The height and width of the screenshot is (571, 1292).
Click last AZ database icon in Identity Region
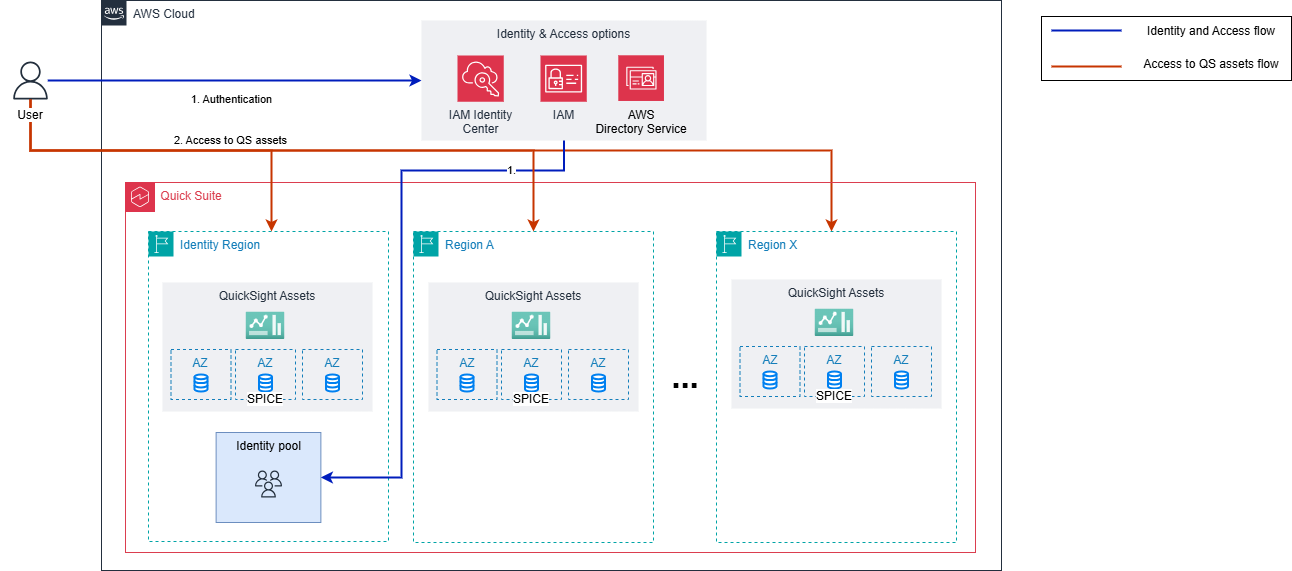tap(332, 383)
